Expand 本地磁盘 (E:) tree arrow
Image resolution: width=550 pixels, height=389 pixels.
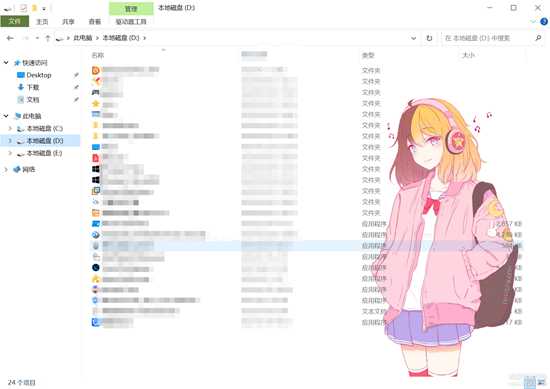click(10, 153)
